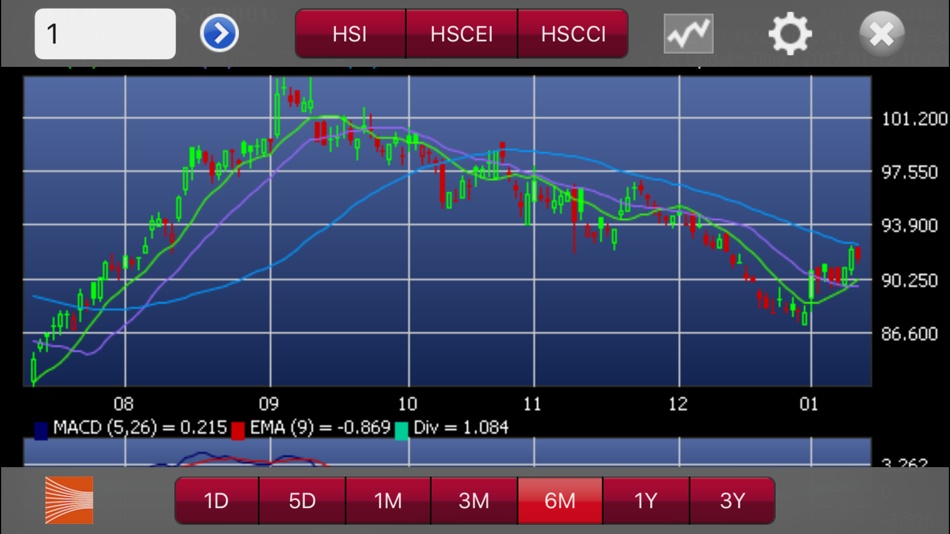Click month label 12 on time axis
The height and width of the screenshot is (534, 950).
(x=678, y=404)
